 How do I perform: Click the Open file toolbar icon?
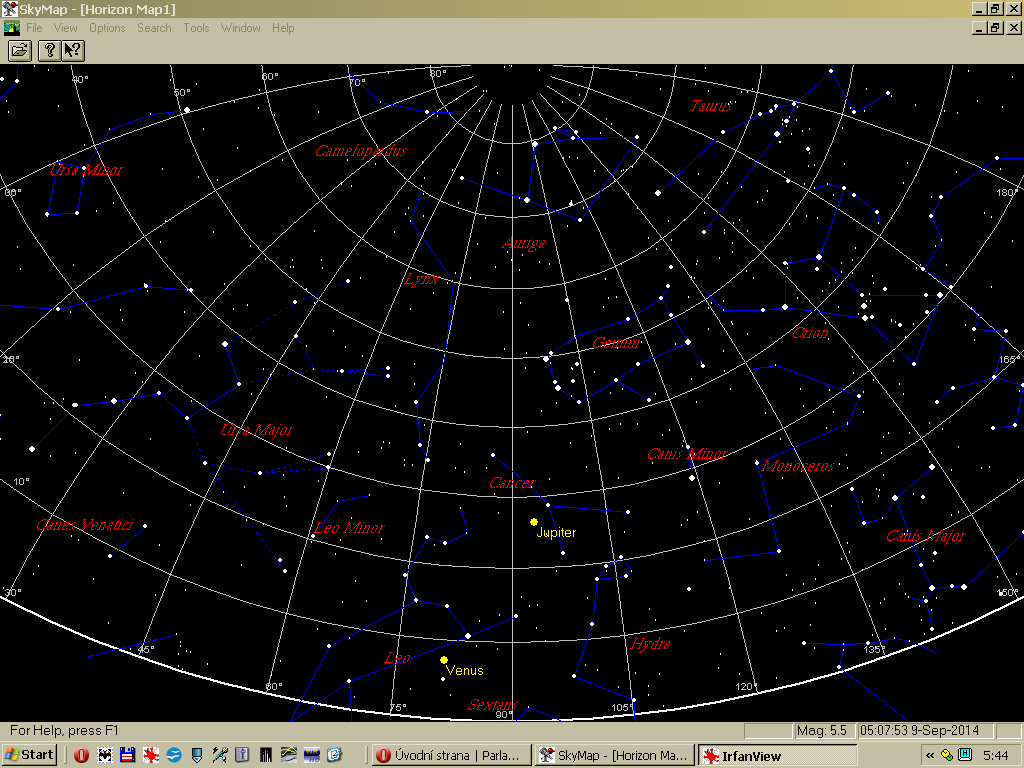coord(20,50)
